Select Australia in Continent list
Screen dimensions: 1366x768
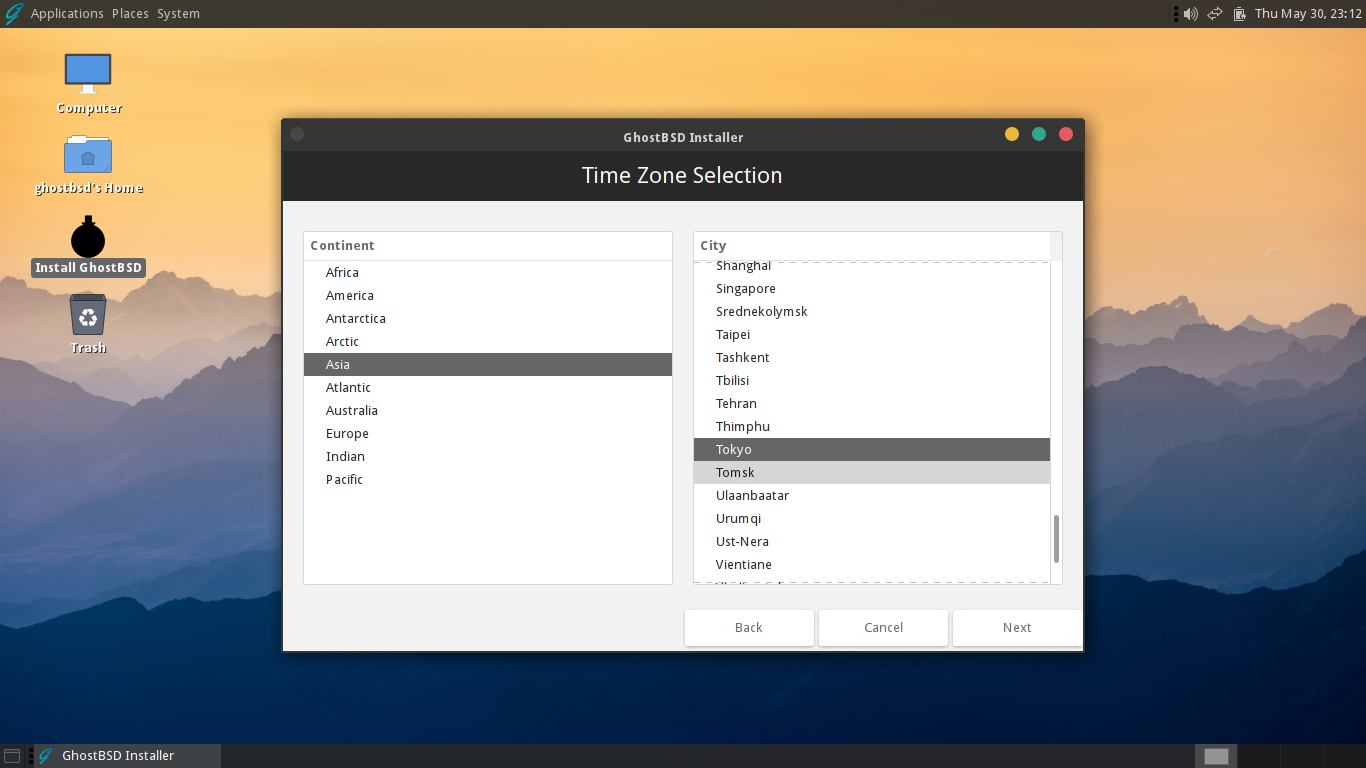click(x=488, y=411)
